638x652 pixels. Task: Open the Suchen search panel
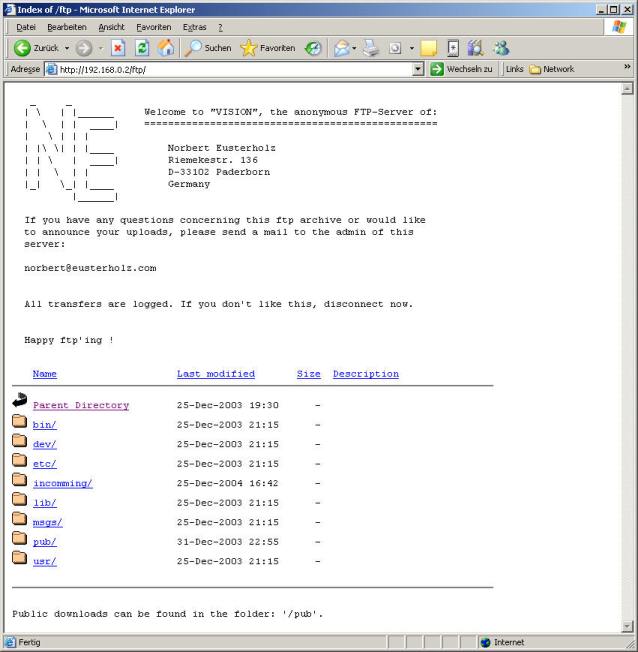pos(208,48)
